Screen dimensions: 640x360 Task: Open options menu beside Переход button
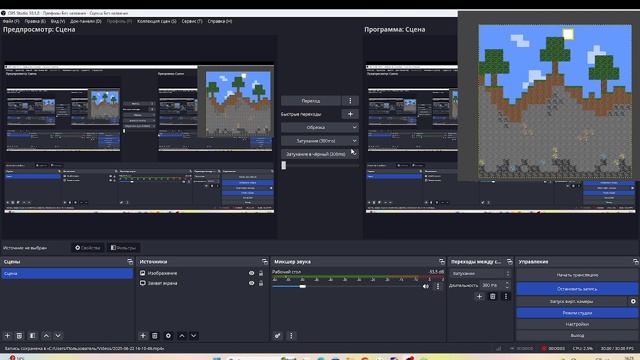tap(350, 101)
